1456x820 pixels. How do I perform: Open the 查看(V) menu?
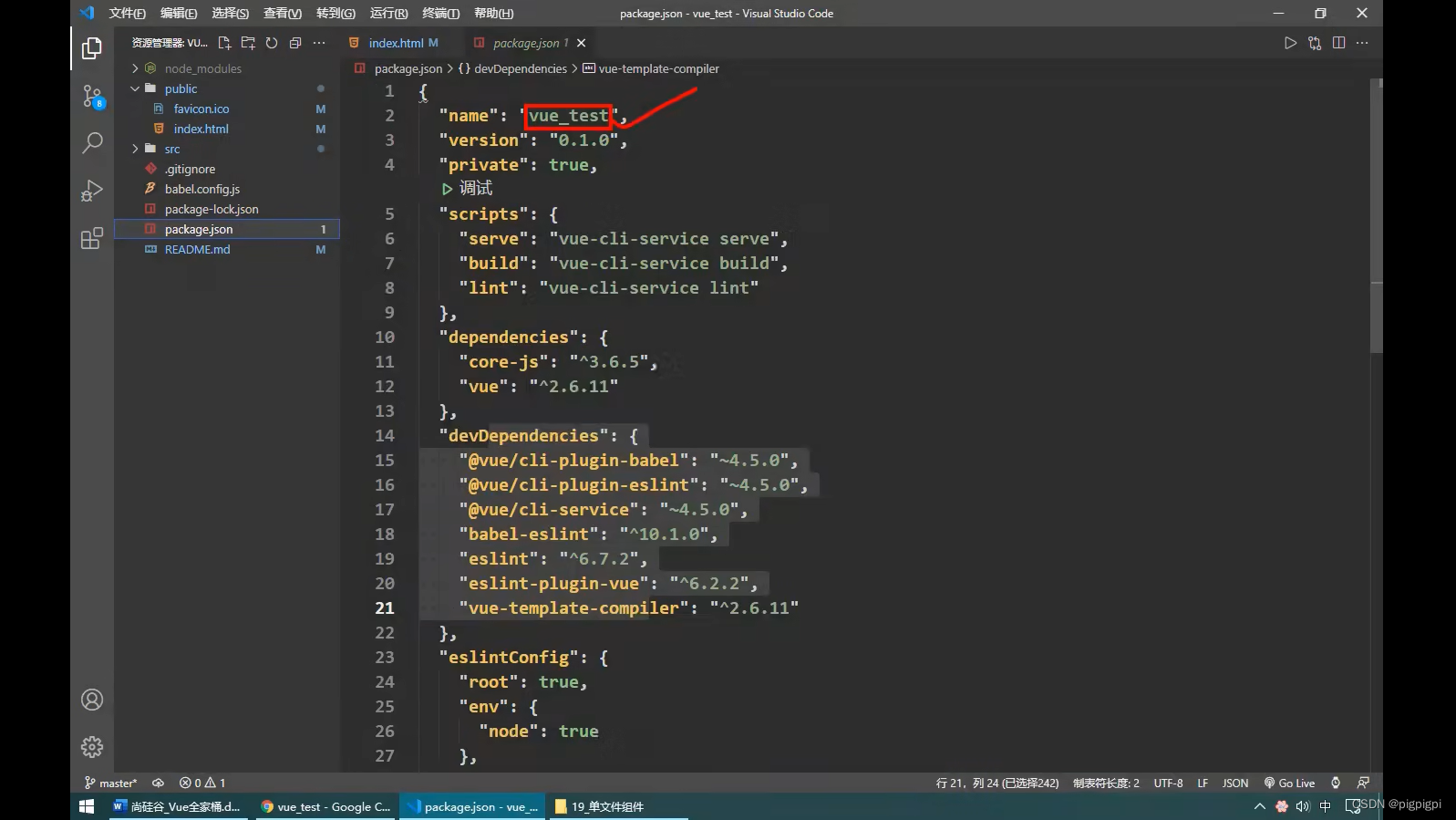(283, 14)
